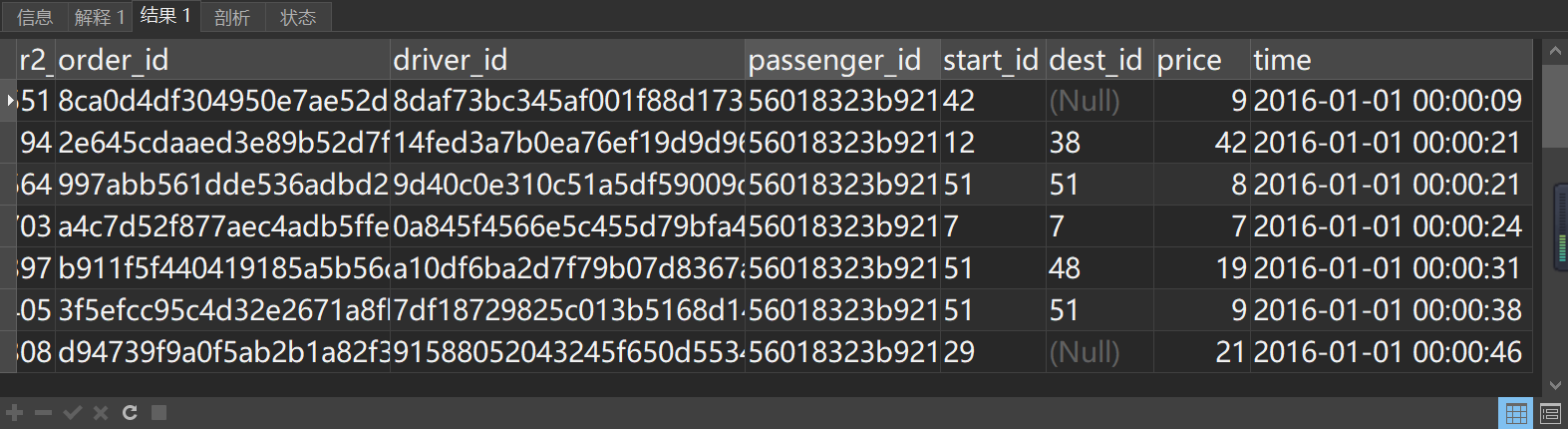Apply changes with the checkmark icon
This screenshot has height=429, width=1568.
[x=72, y=413]
